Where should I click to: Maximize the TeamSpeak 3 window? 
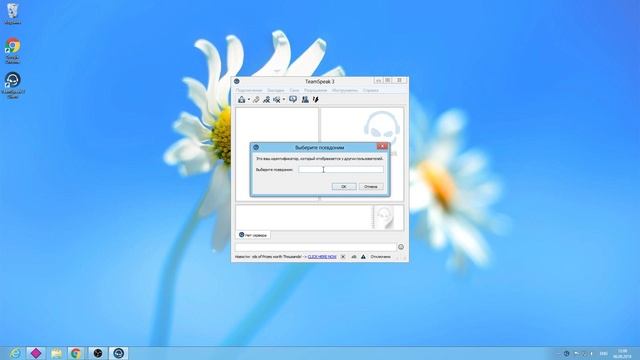[388, 81]
